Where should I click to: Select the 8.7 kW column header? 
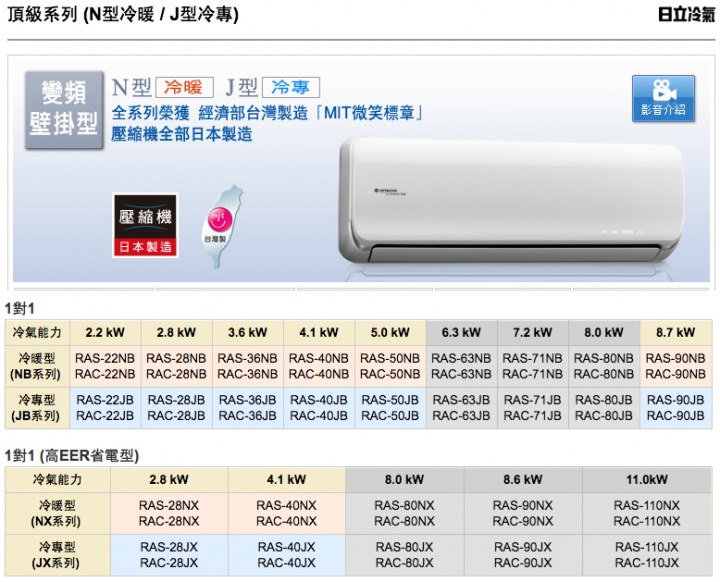675,333
